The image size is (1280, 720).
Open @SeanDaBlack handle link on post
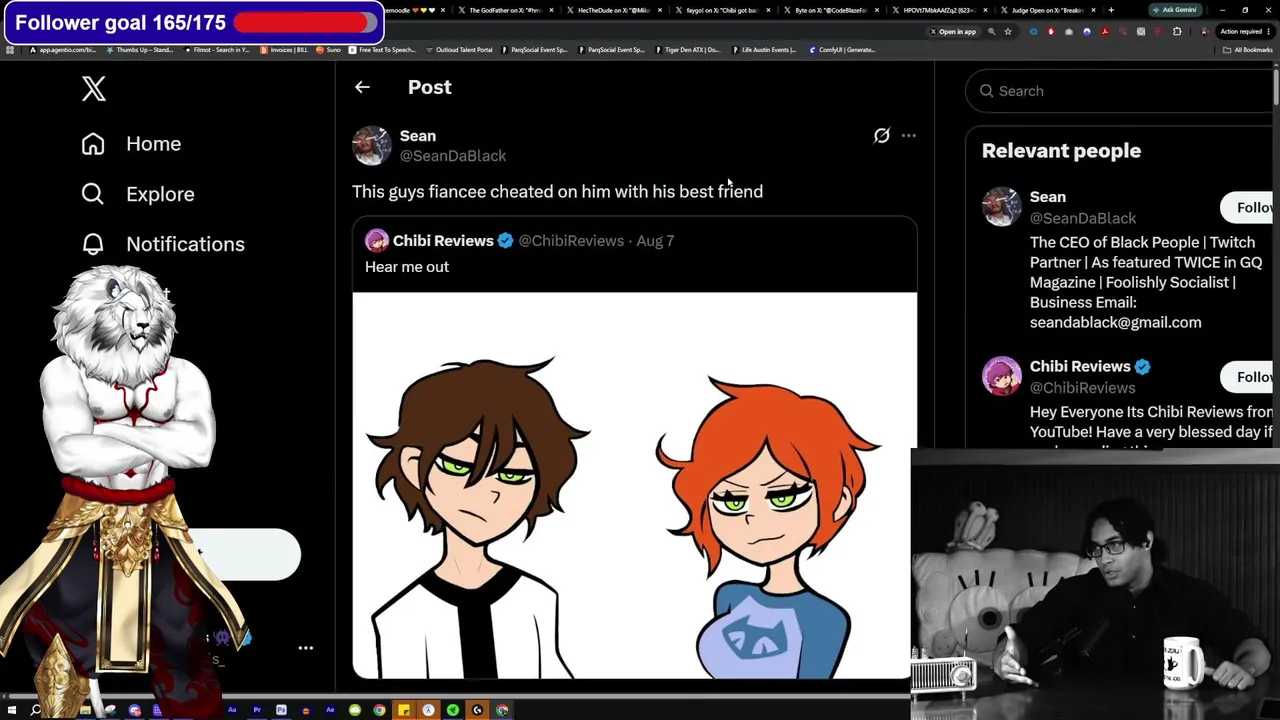click(x=453, y=156)
